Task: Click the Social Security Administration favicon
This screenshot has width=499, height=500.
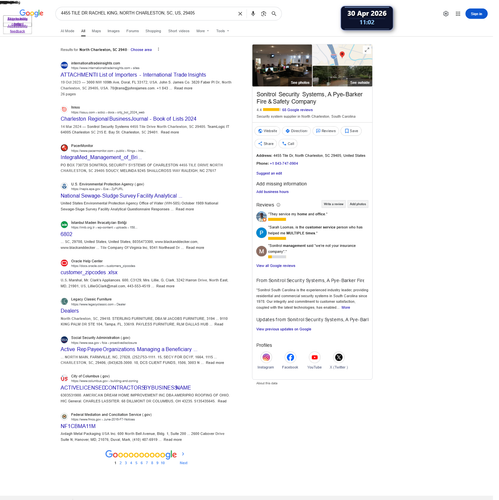Action: 64,340
